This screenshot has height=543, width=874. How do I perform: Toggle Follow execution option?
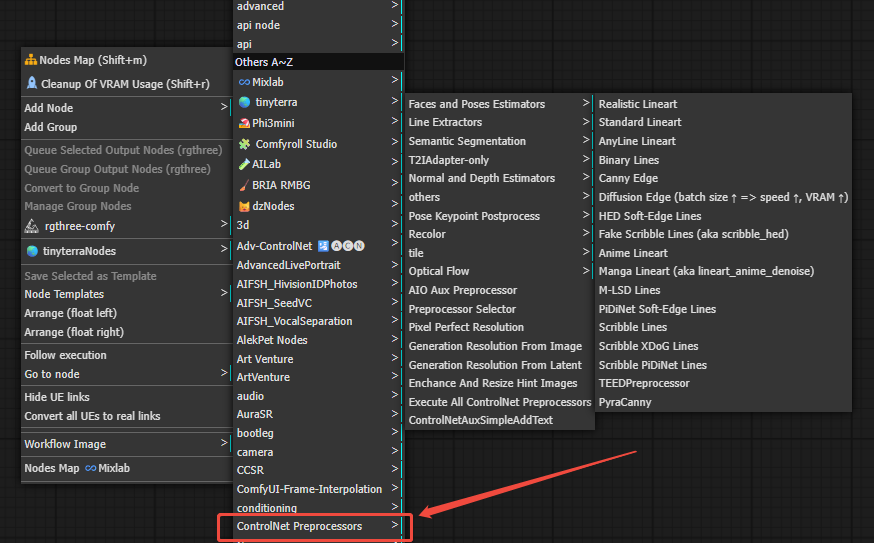pyautogui.click(x=66, y=355)
